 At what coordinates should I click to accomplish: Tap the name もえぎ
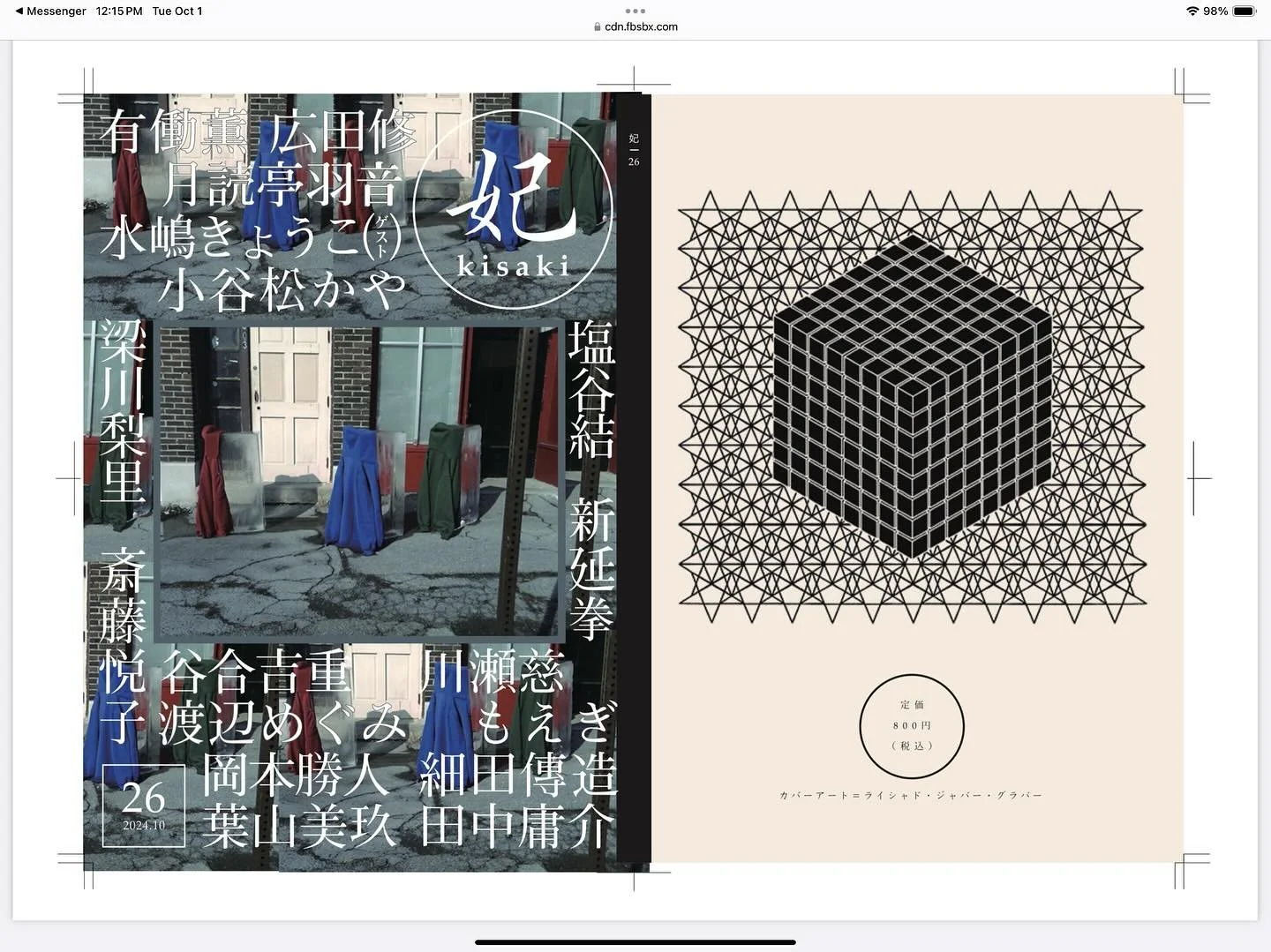point(545,723)
